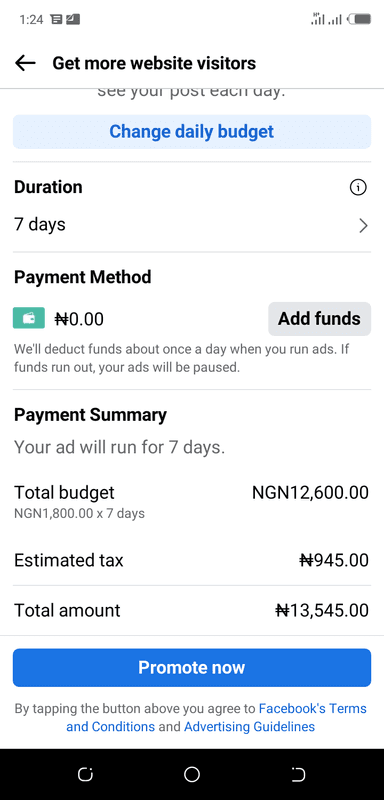Tap the signal strength icon

(x=326, y=19)
